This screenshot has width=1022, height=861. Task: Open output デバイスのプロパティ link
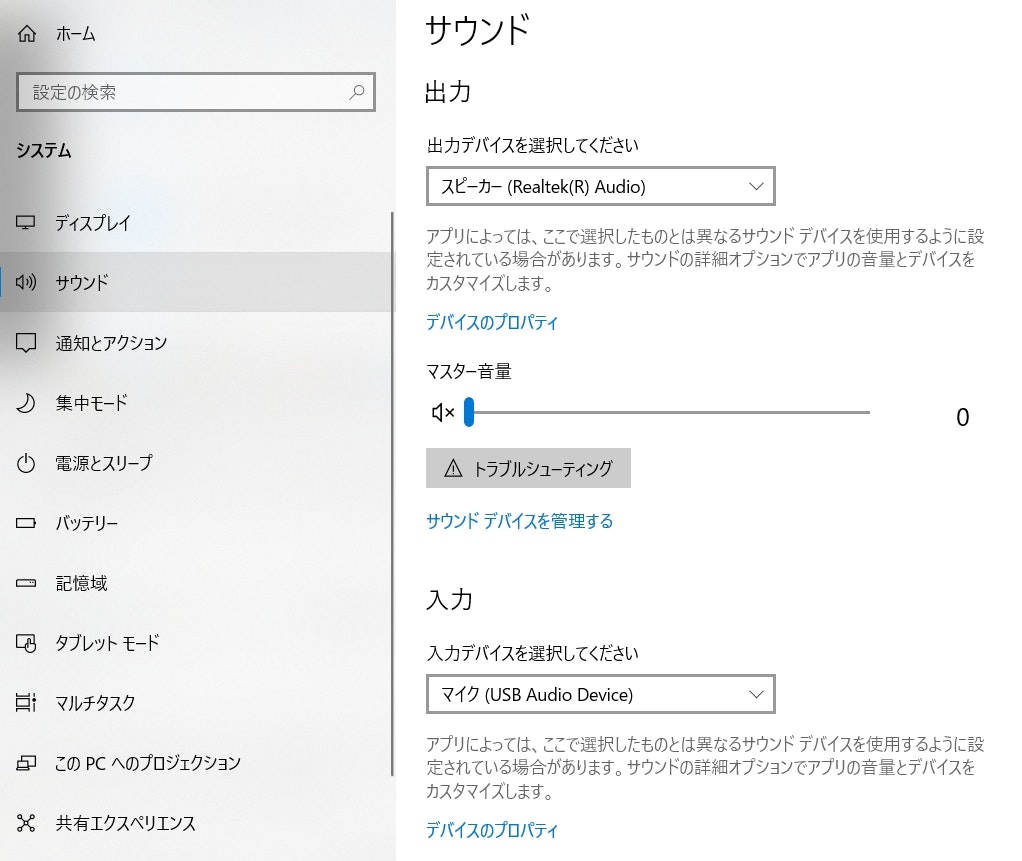coord(491,322)
